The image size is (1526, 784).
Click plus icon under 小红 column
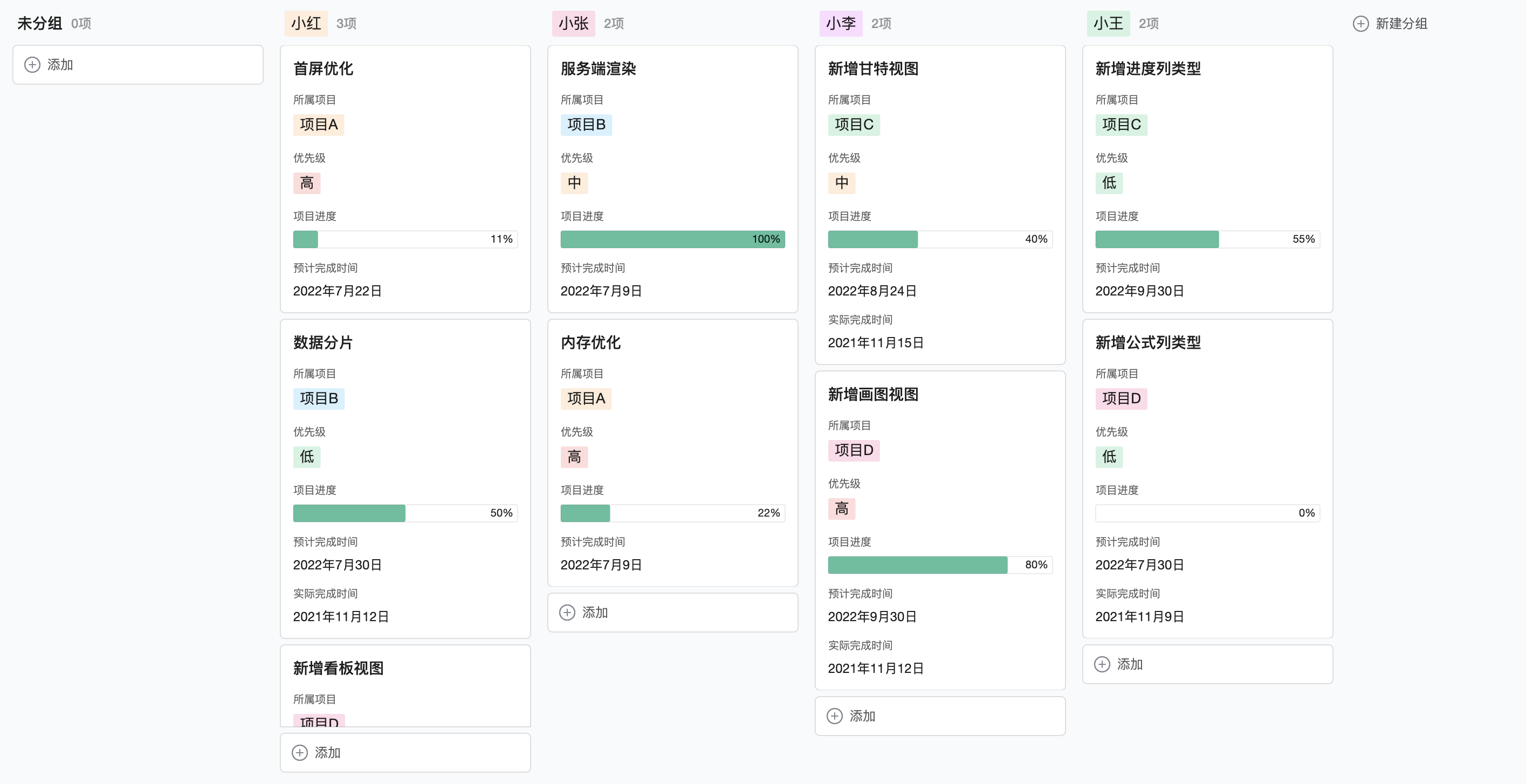tap(300, 753)
